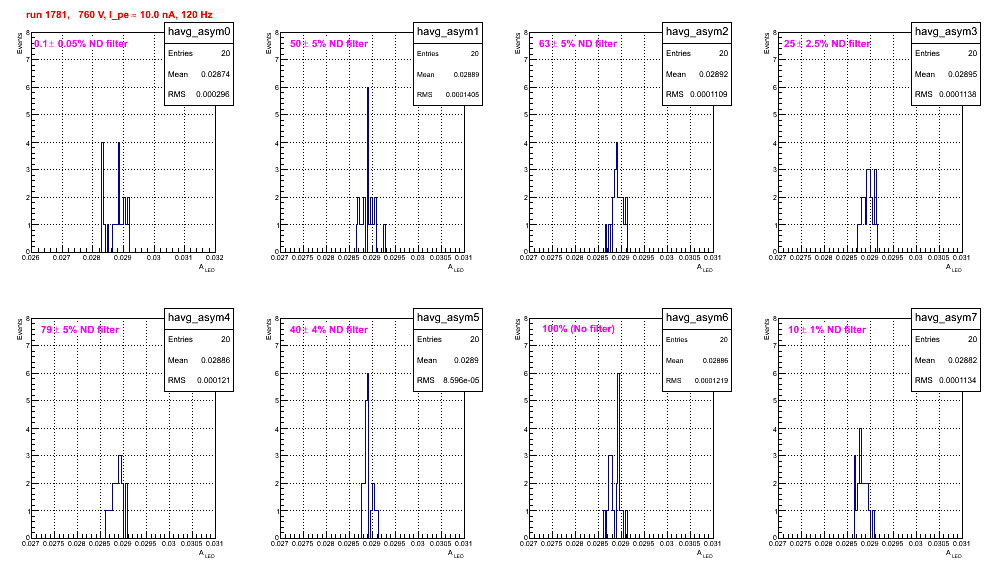The height and width of the screenshot is (572, 996).
Task: Click the RMS value 0.0001109
Action: [x=709, y=95]
